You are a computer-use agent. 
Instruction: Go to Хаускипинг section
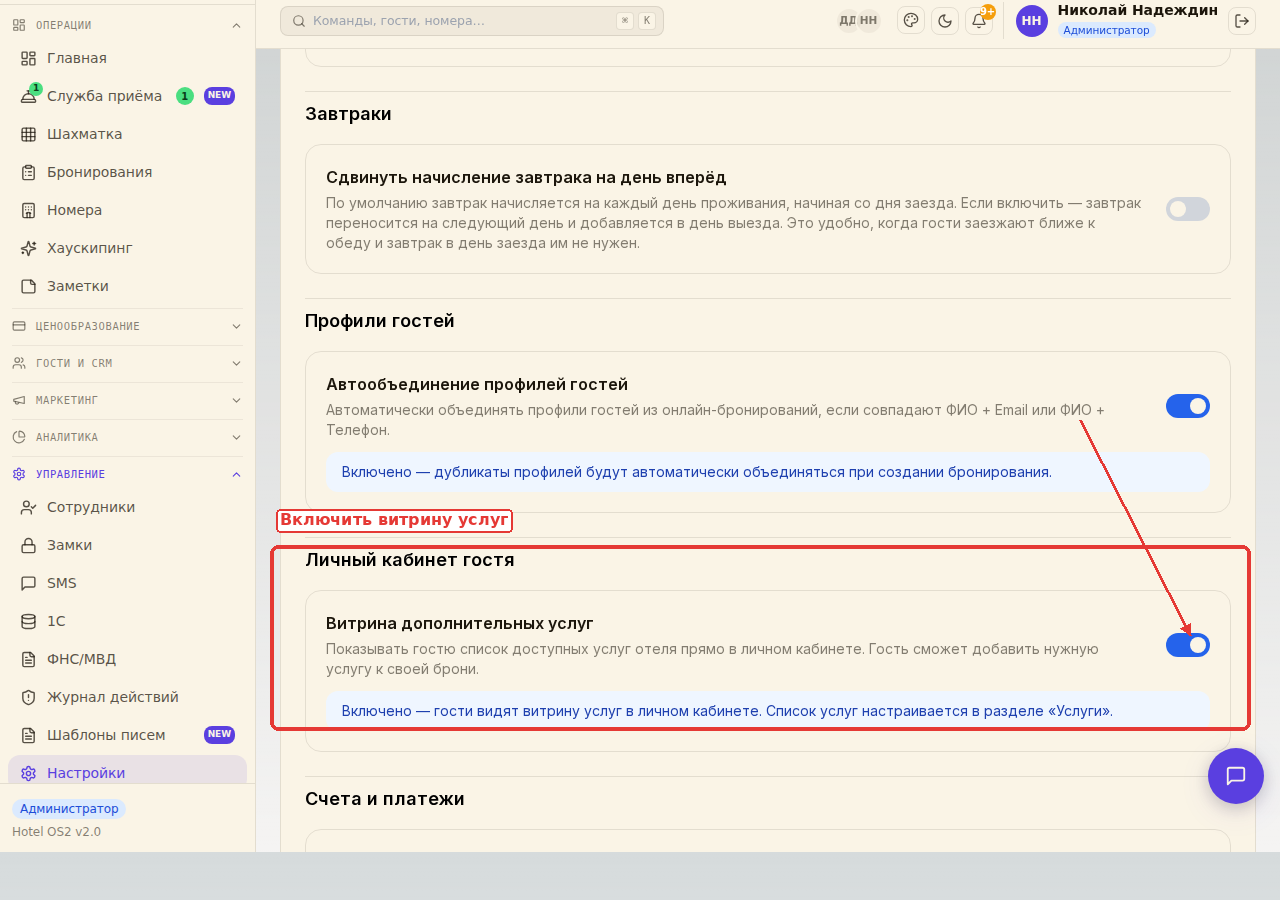click(x=127, y=248)
